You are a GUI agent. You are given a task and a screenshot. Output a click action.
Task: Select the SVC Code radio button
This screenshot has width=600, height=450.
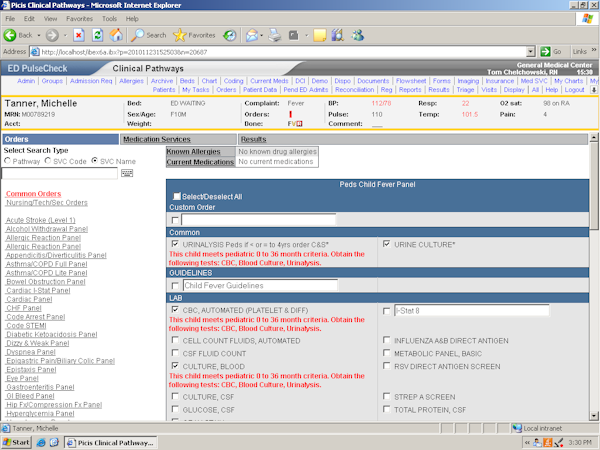coord(47,161)
